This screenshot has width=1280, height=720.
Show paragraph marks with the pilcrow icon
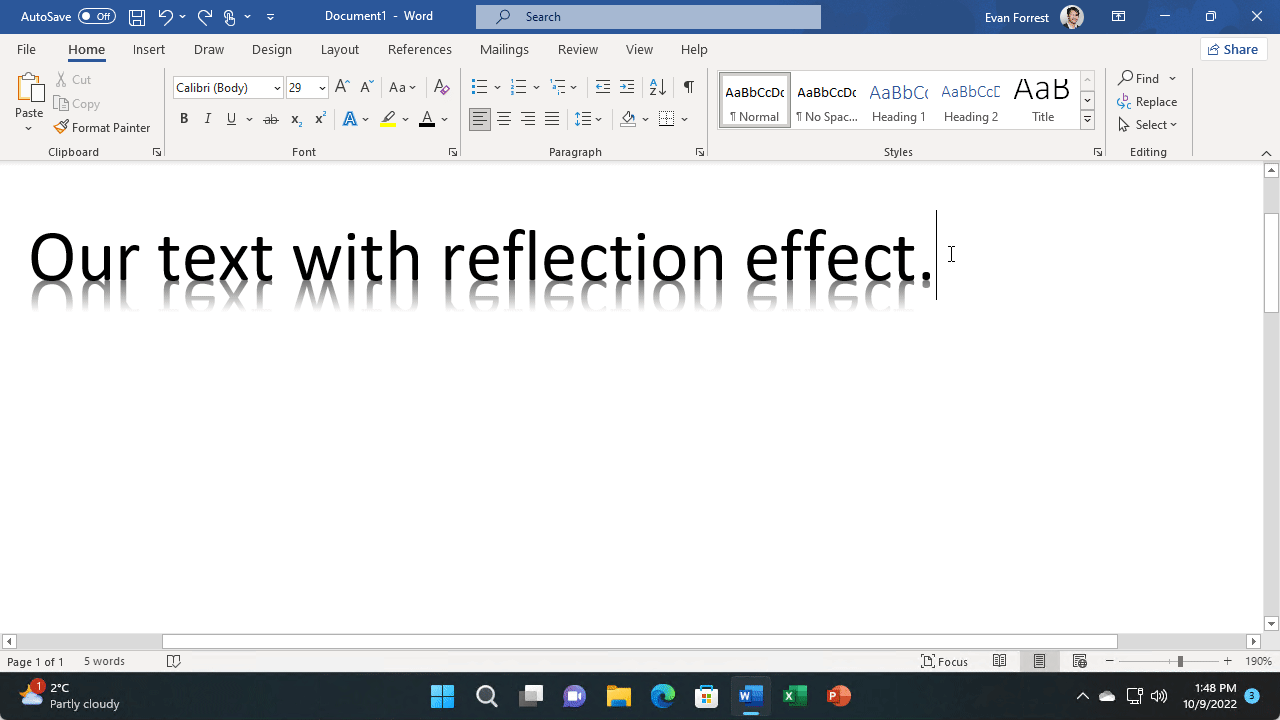click(x=688, y=87)
